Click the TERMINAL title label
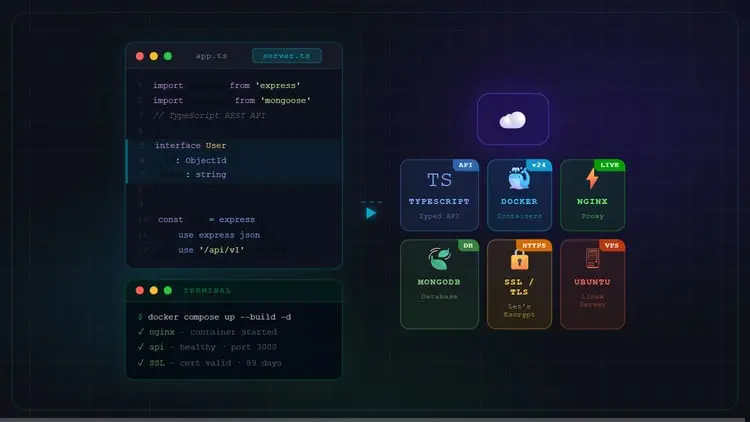Image resolution: width=750 pixels, height=422 pixels. click(207, 290)
